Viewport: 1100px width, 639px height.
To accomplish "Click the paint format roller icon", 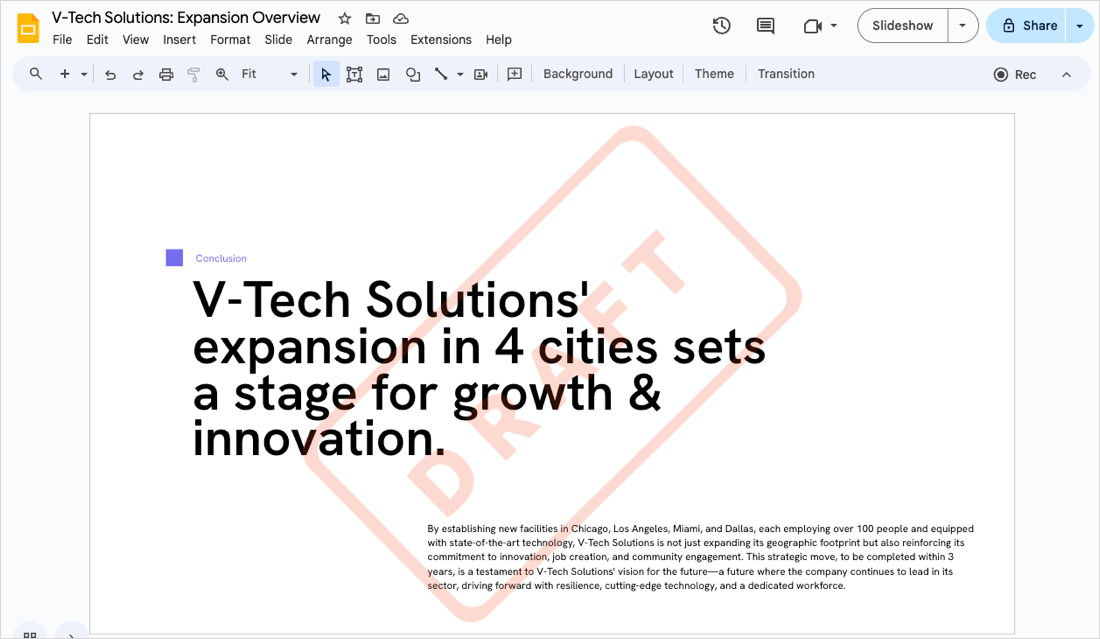I will [194, 74].
